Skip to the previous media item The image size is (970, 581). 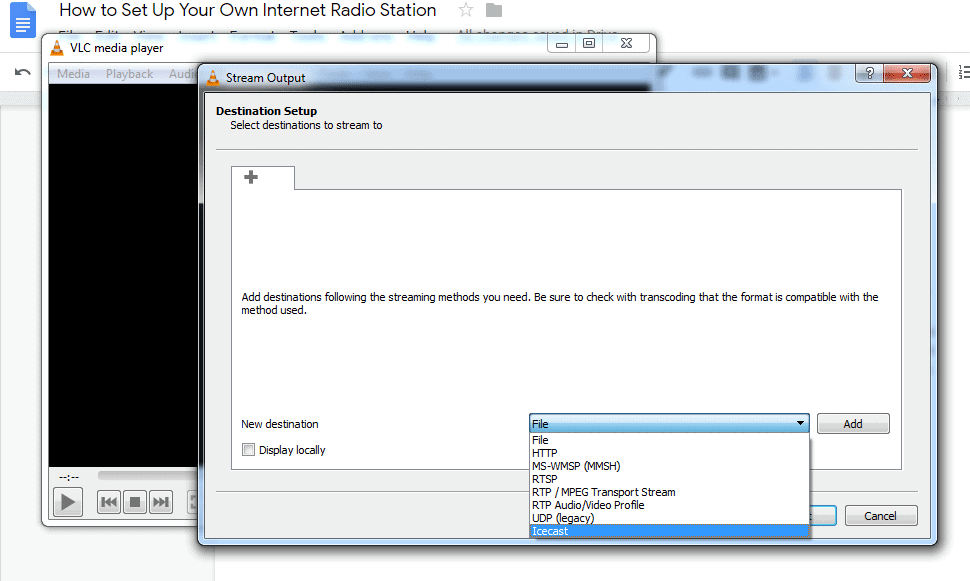click(108, 502)
